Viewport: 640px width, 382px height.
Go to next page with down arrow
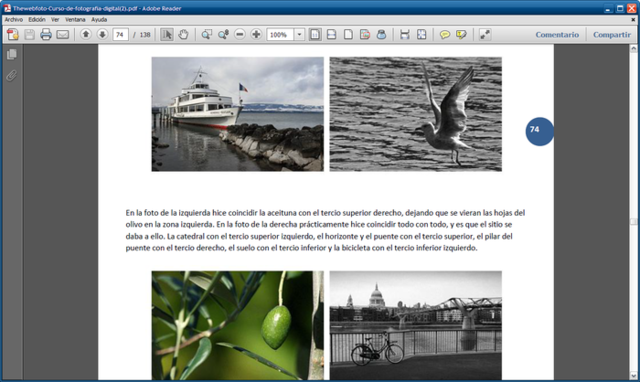pos(102,34)
